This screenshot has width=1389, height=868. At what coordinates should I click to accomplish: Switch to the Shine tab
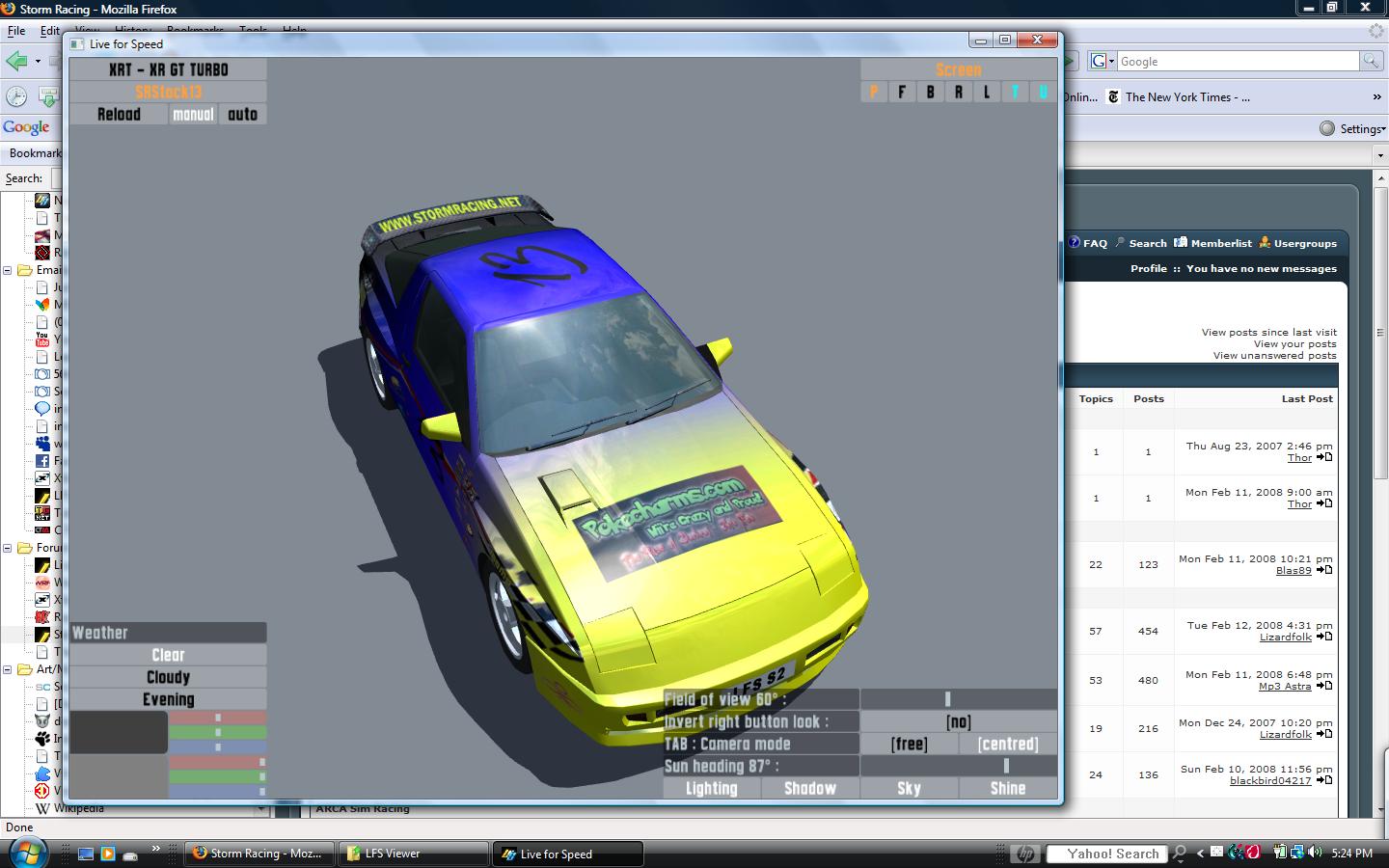[x=1008, y=788]
